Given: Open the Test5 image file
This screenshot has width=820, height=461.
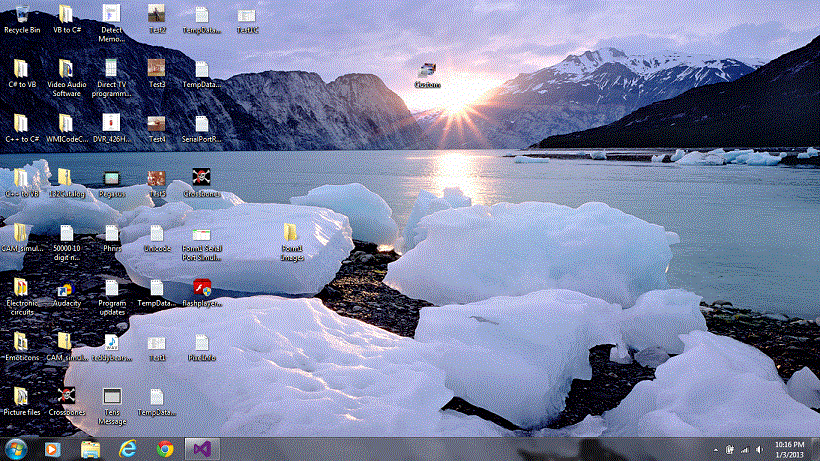Looking at the screenshot, I should tap(156, 183).
